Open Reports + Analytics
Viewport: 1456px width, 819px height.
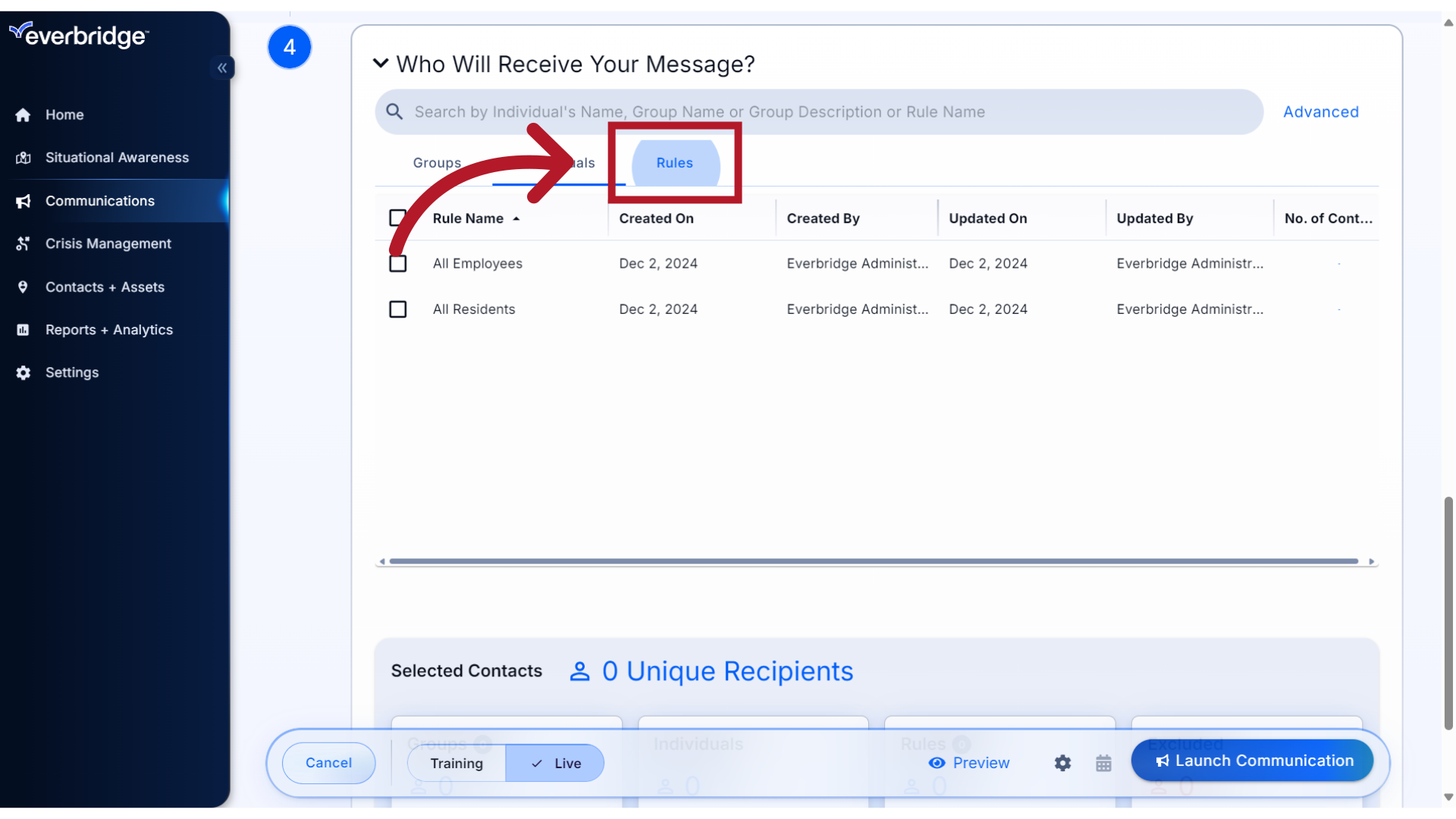[108, 329]
